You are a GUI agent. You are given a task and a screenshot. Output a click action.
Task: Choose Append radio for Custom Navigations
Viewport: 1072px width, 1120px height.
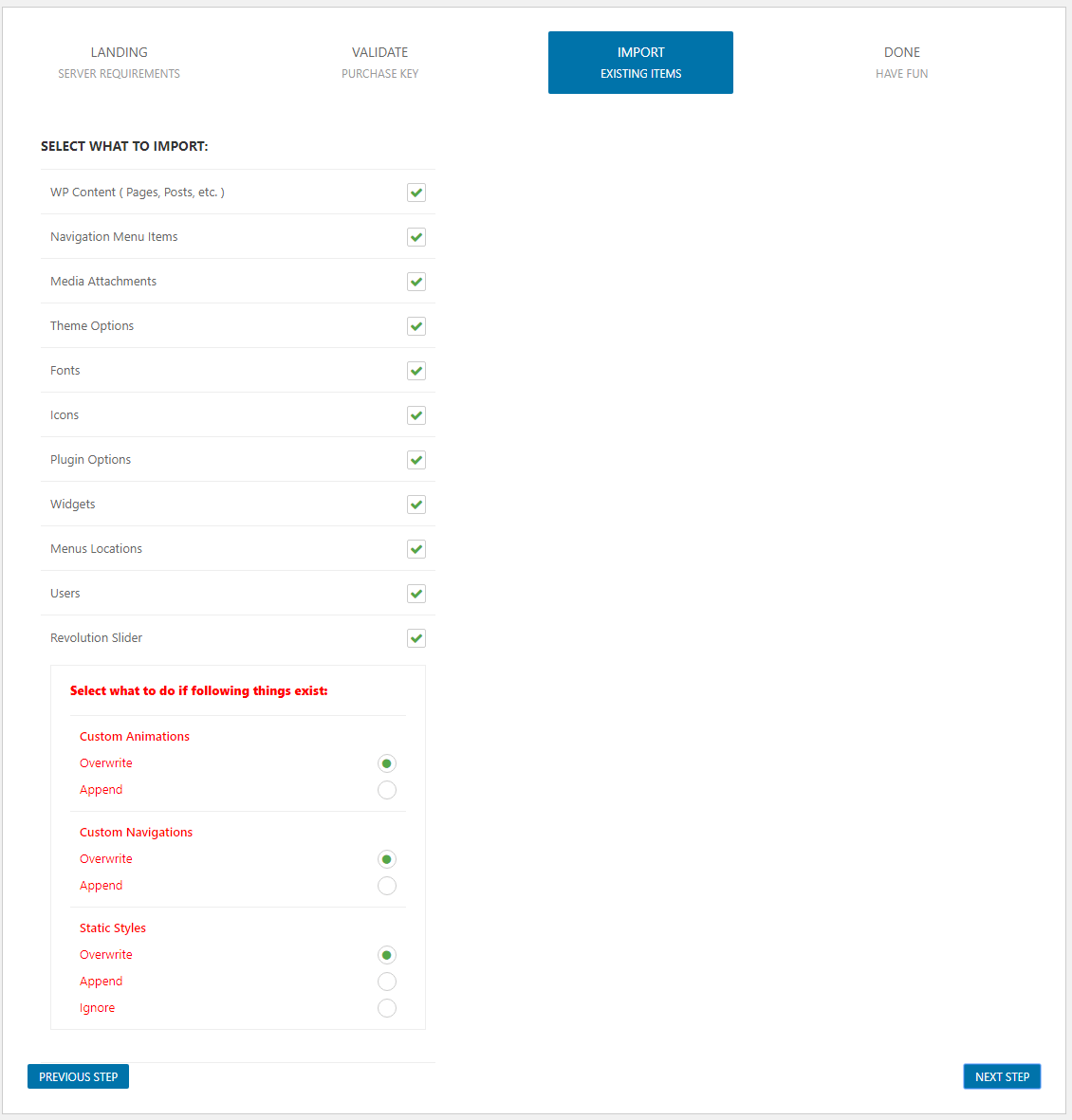tap(387, 886)
